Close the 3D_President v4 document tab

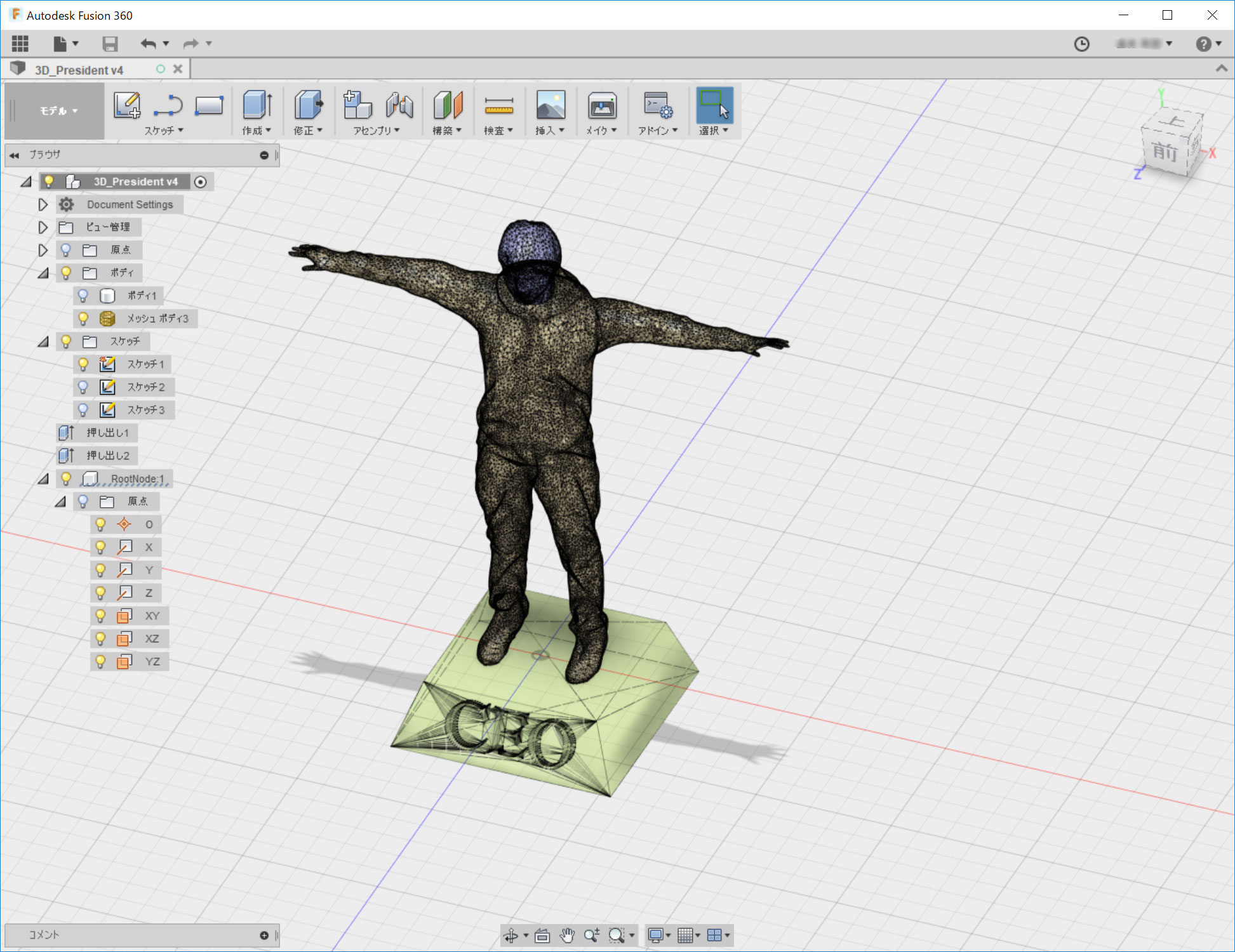tap(178, 69)
